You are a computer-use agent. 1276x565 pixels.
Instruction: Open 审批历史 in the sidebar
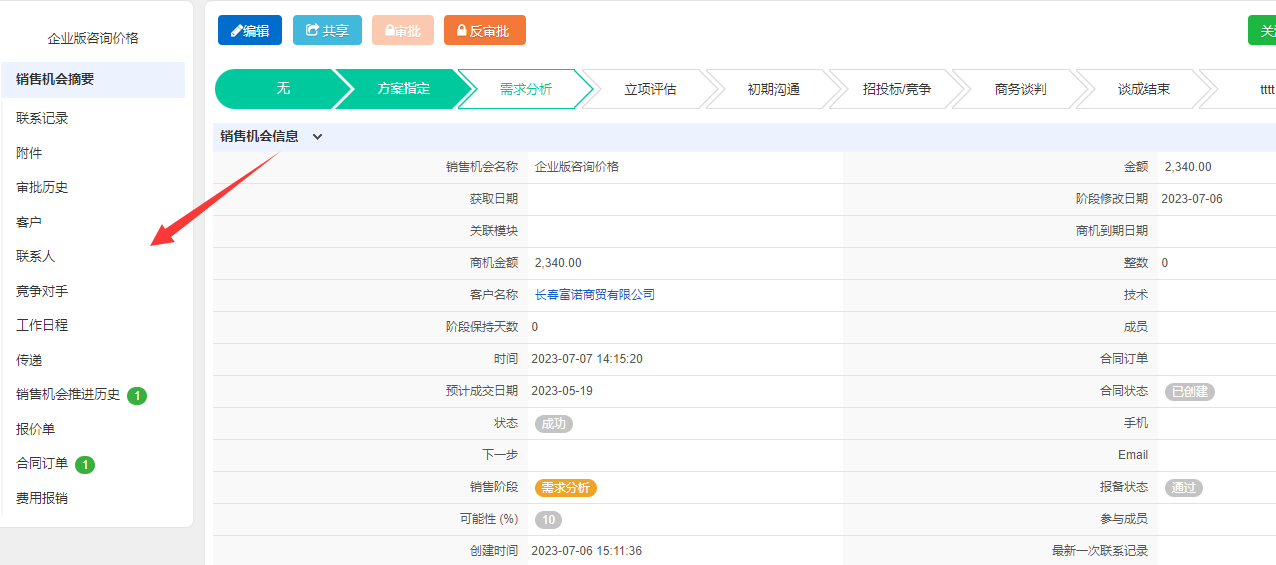click(x=42, y=187)
